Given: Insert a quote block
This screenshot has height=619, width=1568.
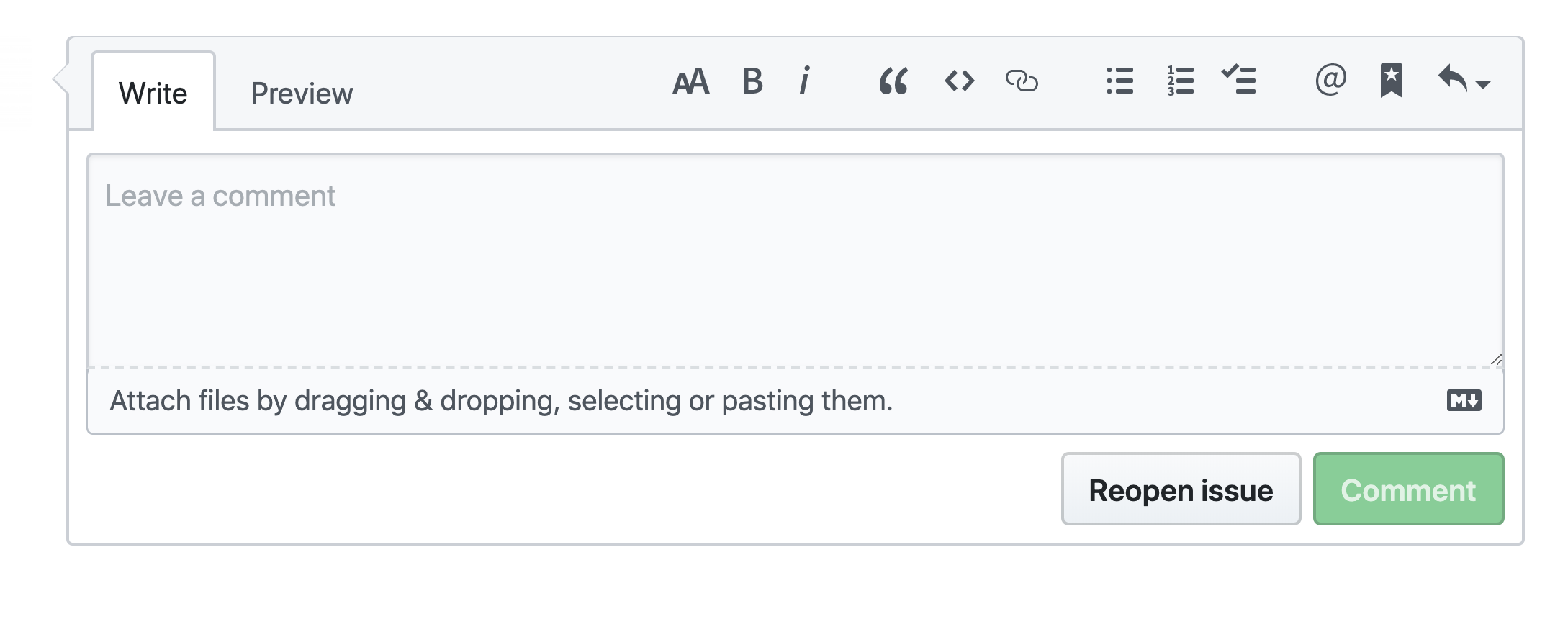Looking at the screenshot, I should pyautogui.click(x=893, y=81).
